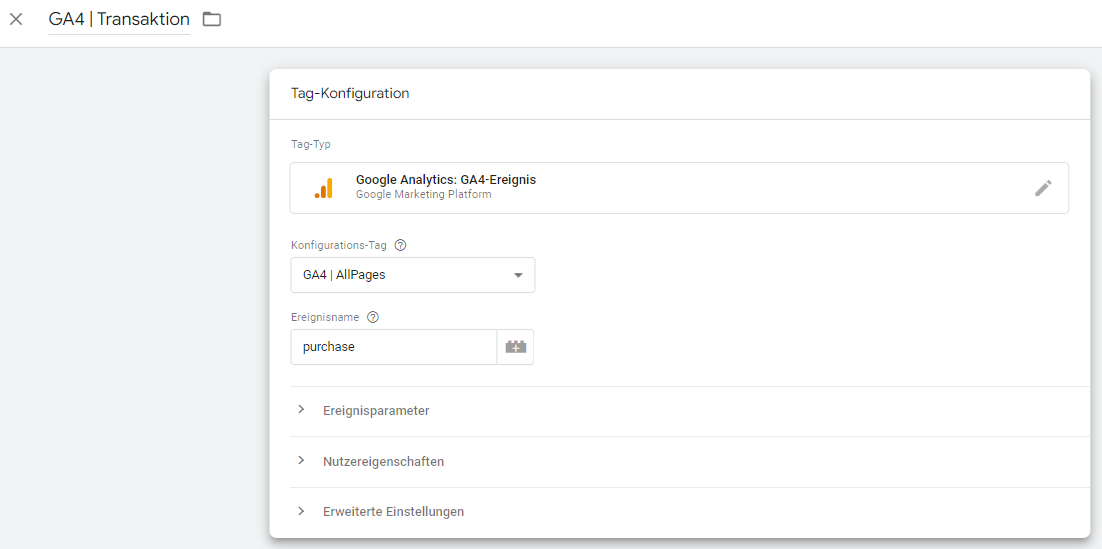This screenshot has width=1102, height=549.
Task: Click the Tag-Typ label
Action: click(311, 144)
